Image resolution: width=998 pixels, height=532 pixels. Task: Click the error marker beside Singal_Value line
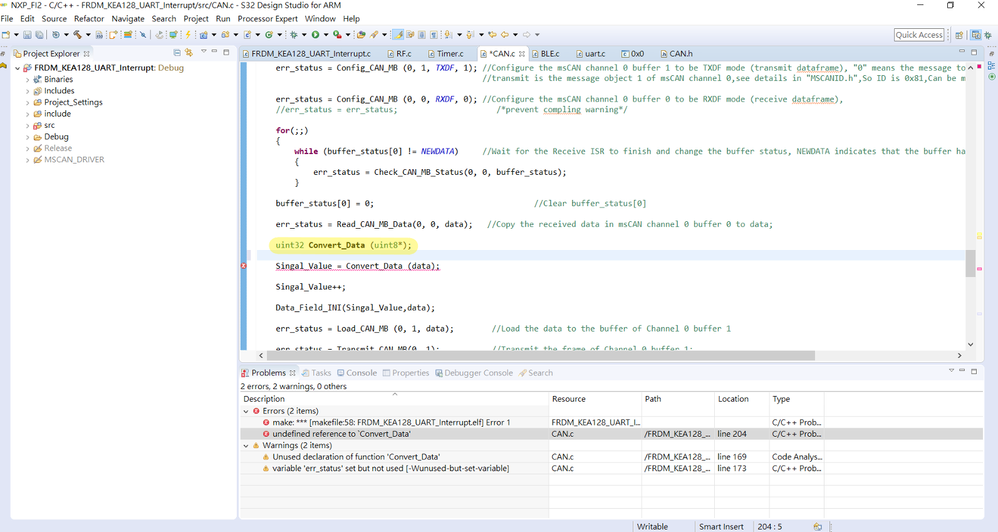[x=244, y=266]
